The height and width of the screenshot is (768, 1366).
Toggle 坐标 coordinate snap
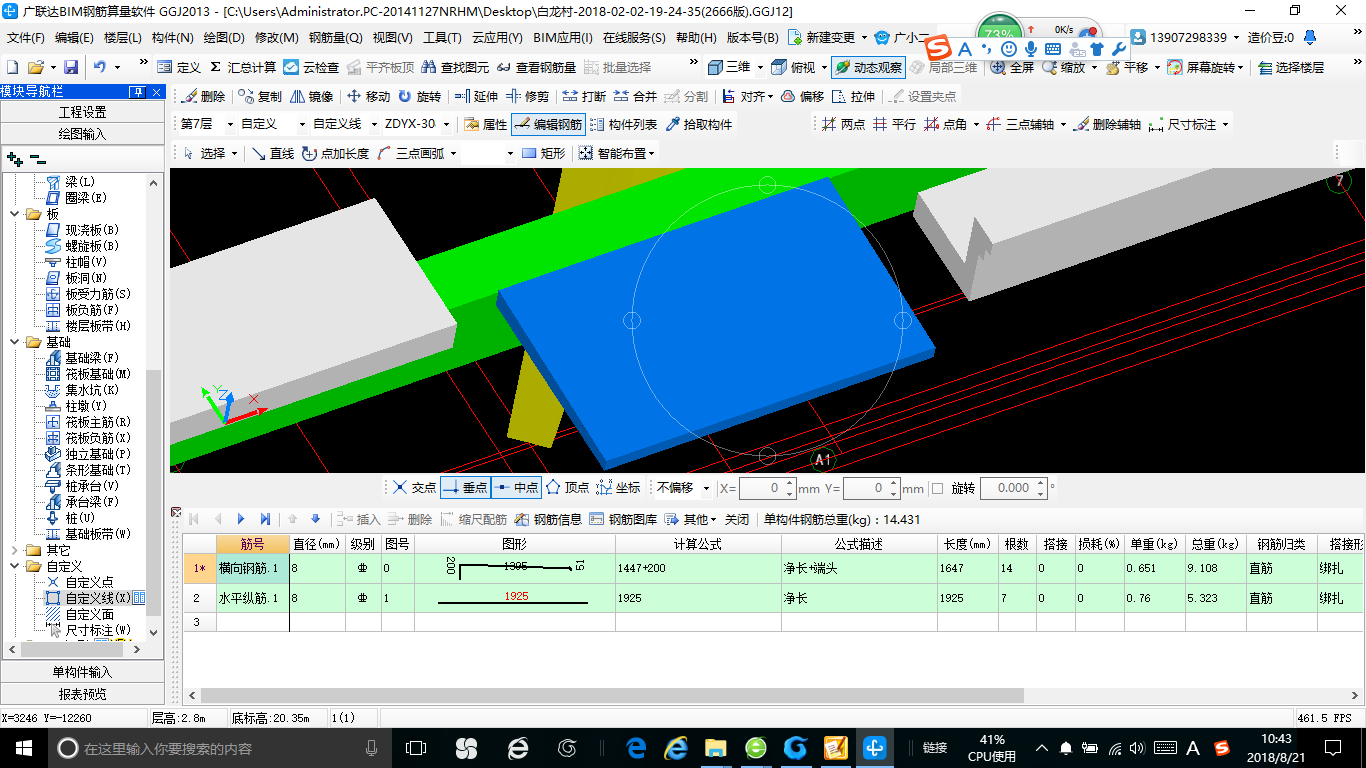(x=618, y=488)
